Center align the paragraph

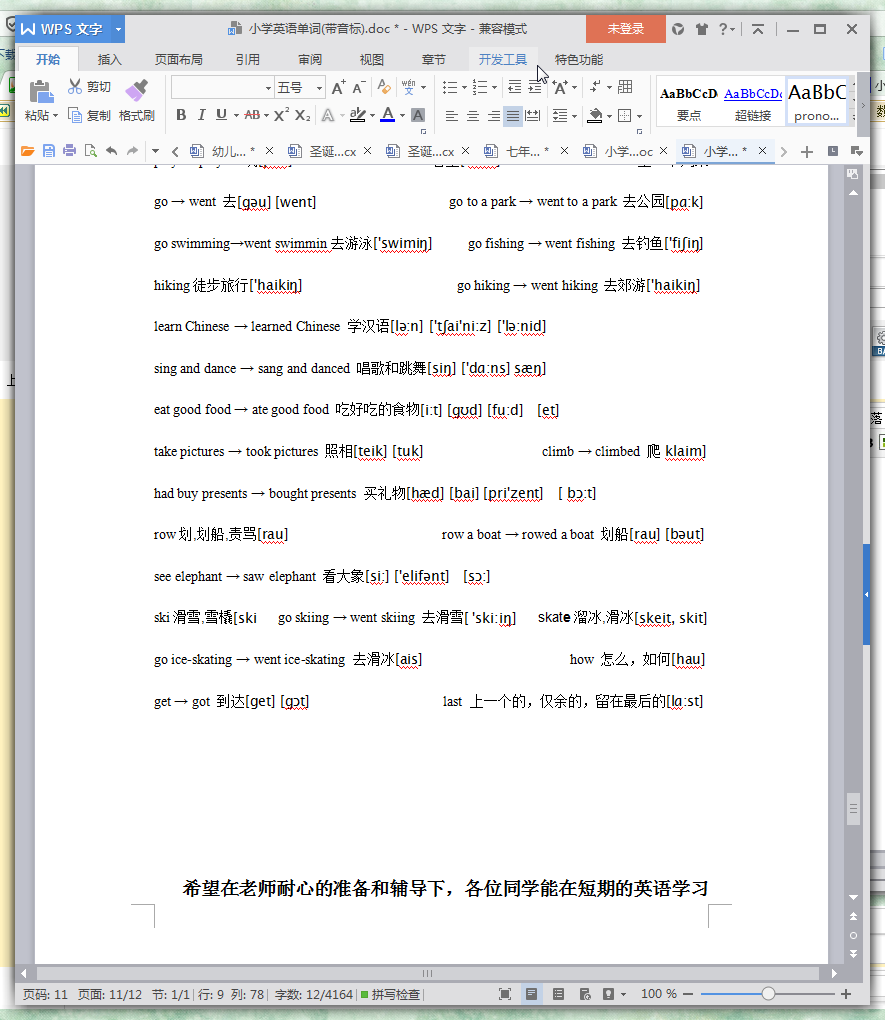472,116
